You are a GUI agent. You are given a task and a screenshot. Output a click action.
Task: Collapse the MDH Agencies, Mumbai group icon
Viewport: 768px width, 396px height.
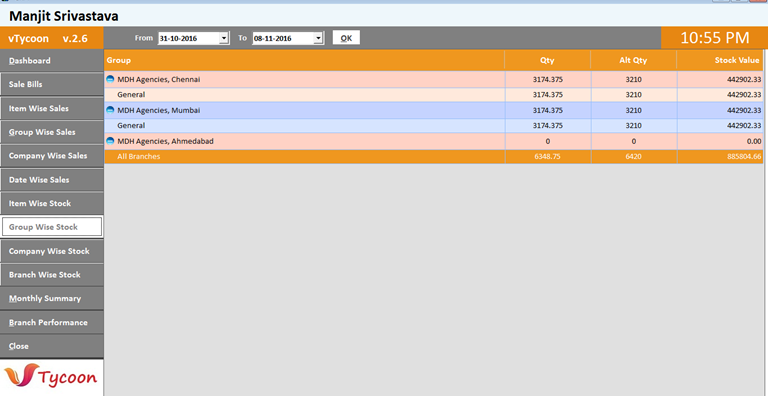(x=110, y=110)
